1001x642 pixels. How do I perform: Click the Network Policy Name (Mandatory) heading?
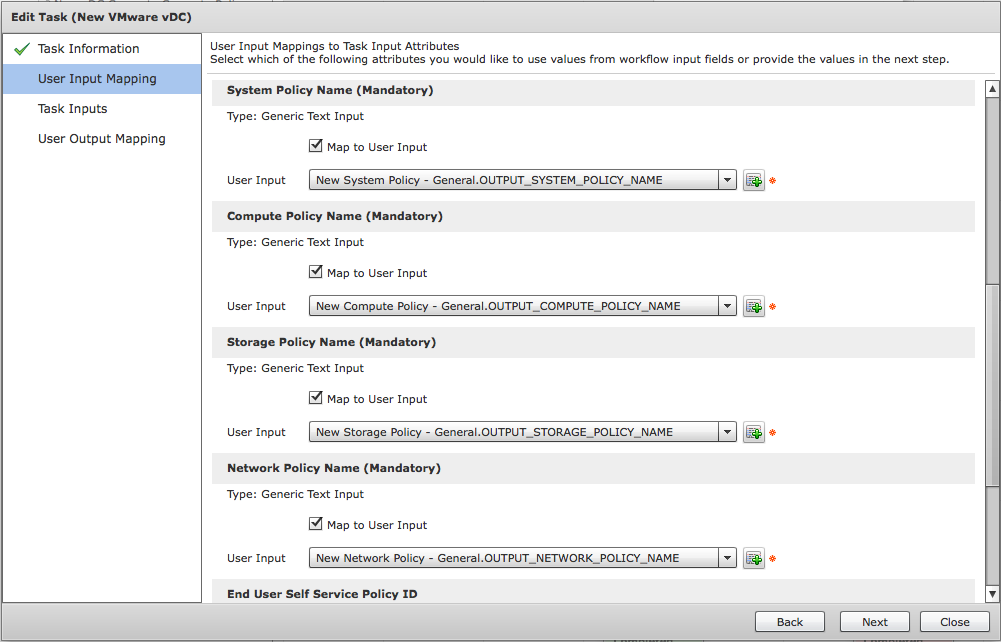pyautogui.click(x=334, y=468)
